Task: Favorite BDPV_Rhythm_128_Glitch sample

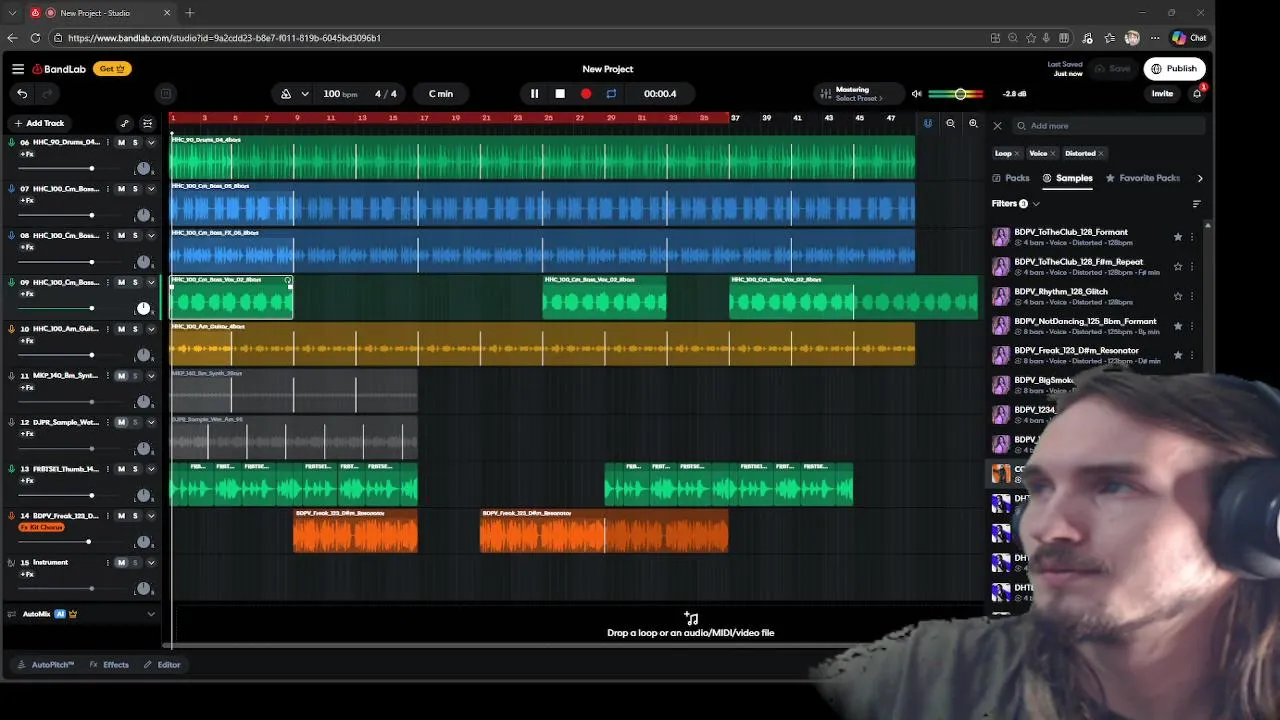Action: 1178,296
